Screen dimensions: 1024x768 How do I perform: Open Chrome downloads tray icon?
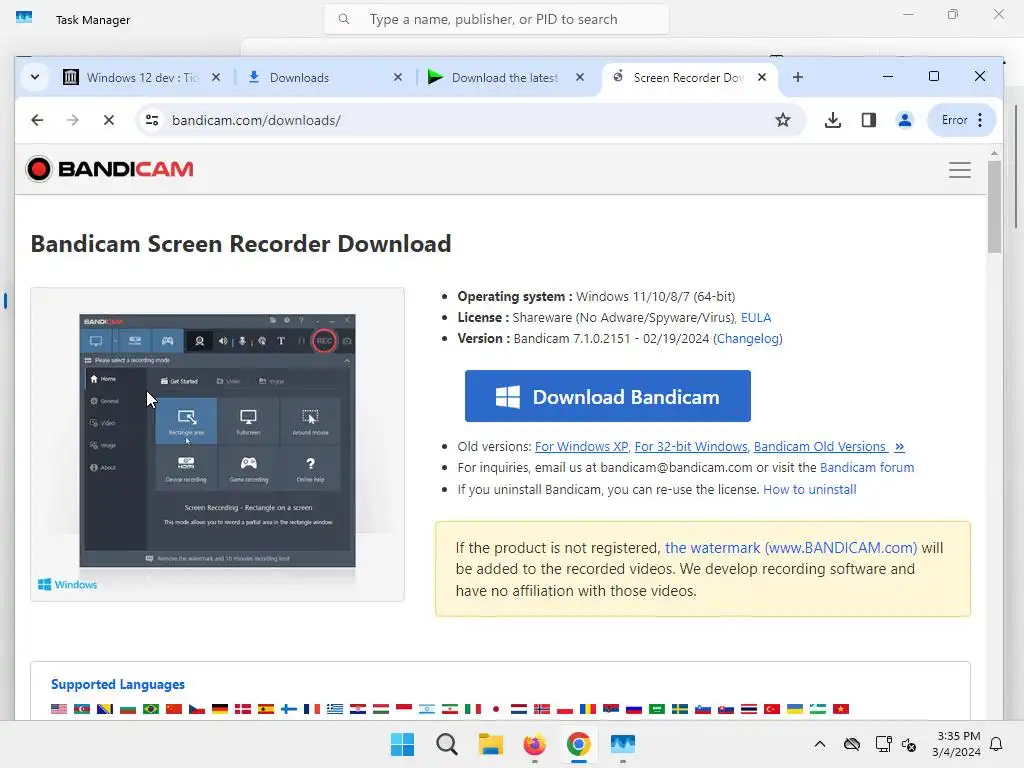833,120
